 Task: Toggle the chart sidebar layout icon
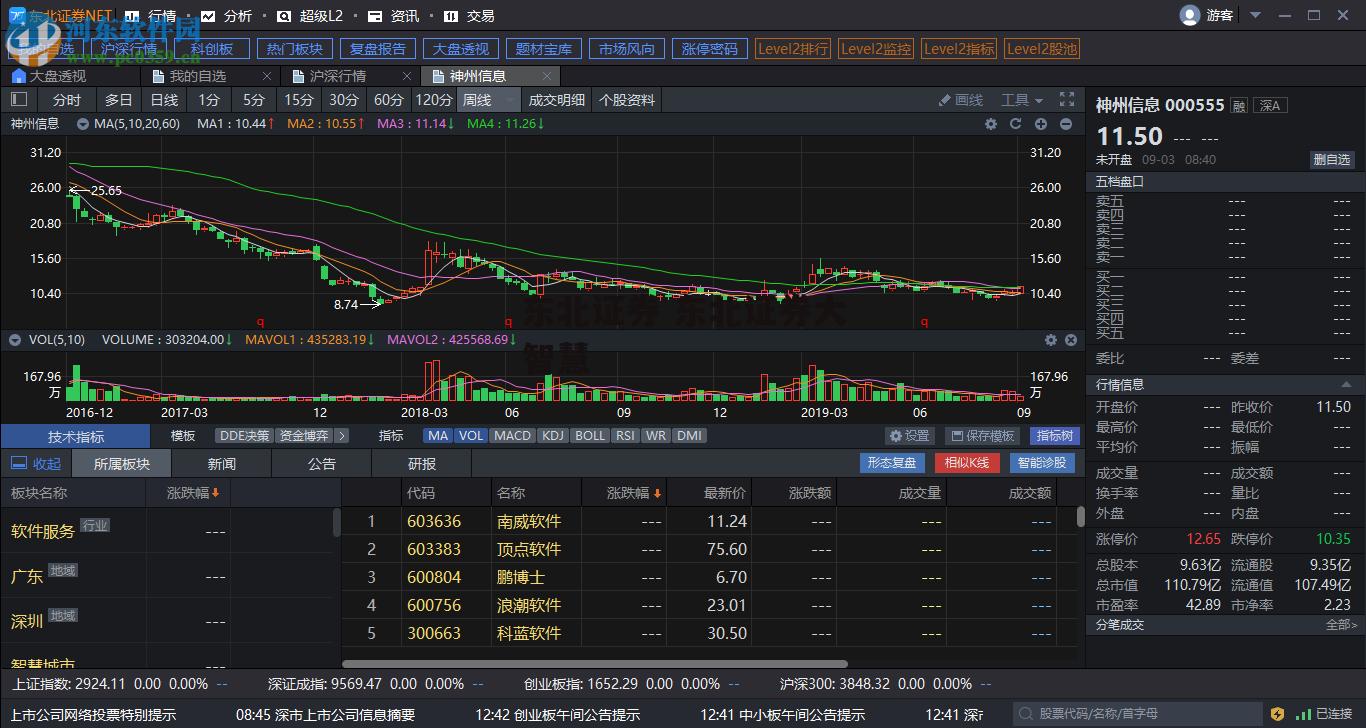(x=19, y=99)
